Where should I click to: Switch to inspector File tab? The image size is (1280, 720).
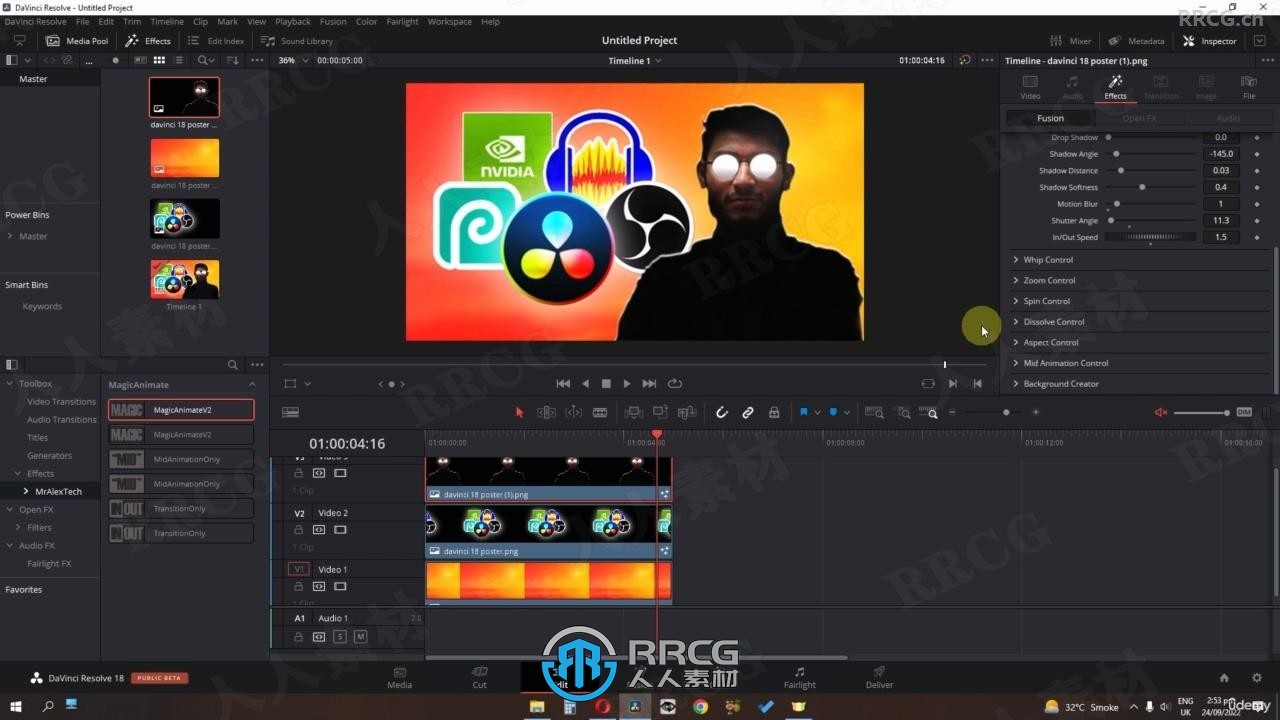(1249, 87)
